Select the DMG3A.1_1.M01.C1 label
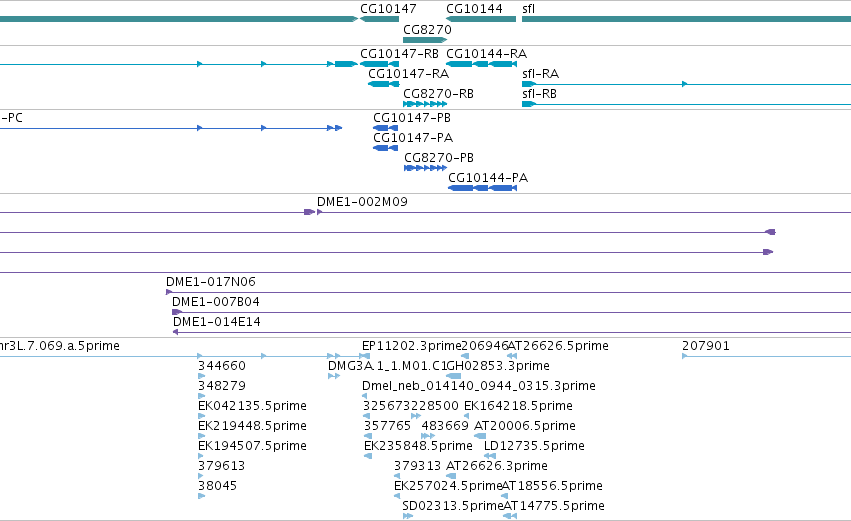Screen dimensions: 851x521 pos(388,366)
